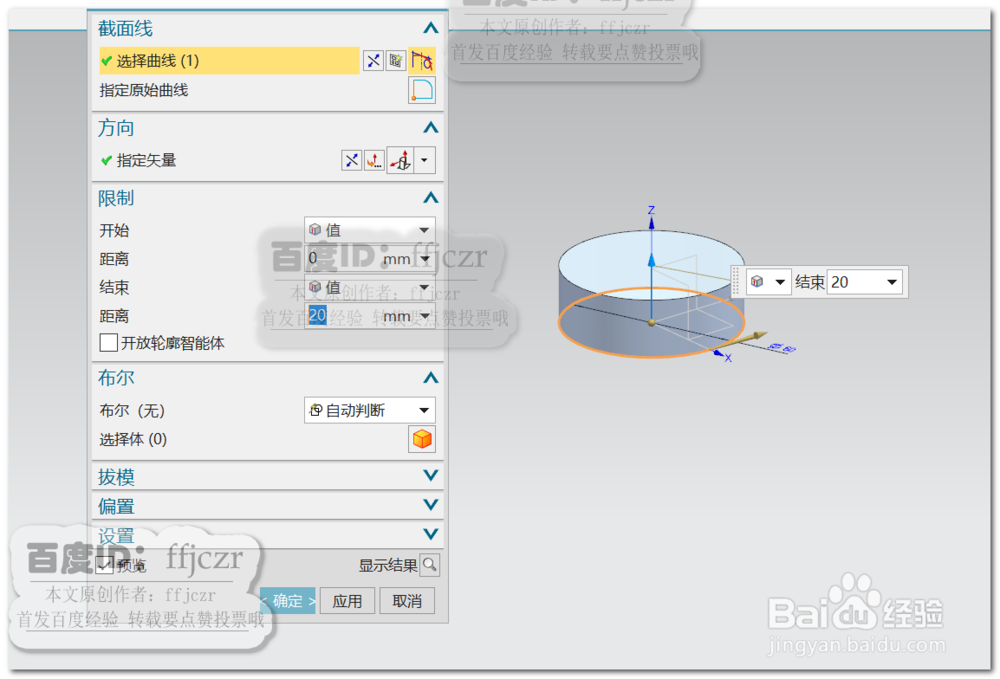Select the solid body icon next to 选择体
The width and height of the screenshot is (1000, 679).
pos(421,438)
